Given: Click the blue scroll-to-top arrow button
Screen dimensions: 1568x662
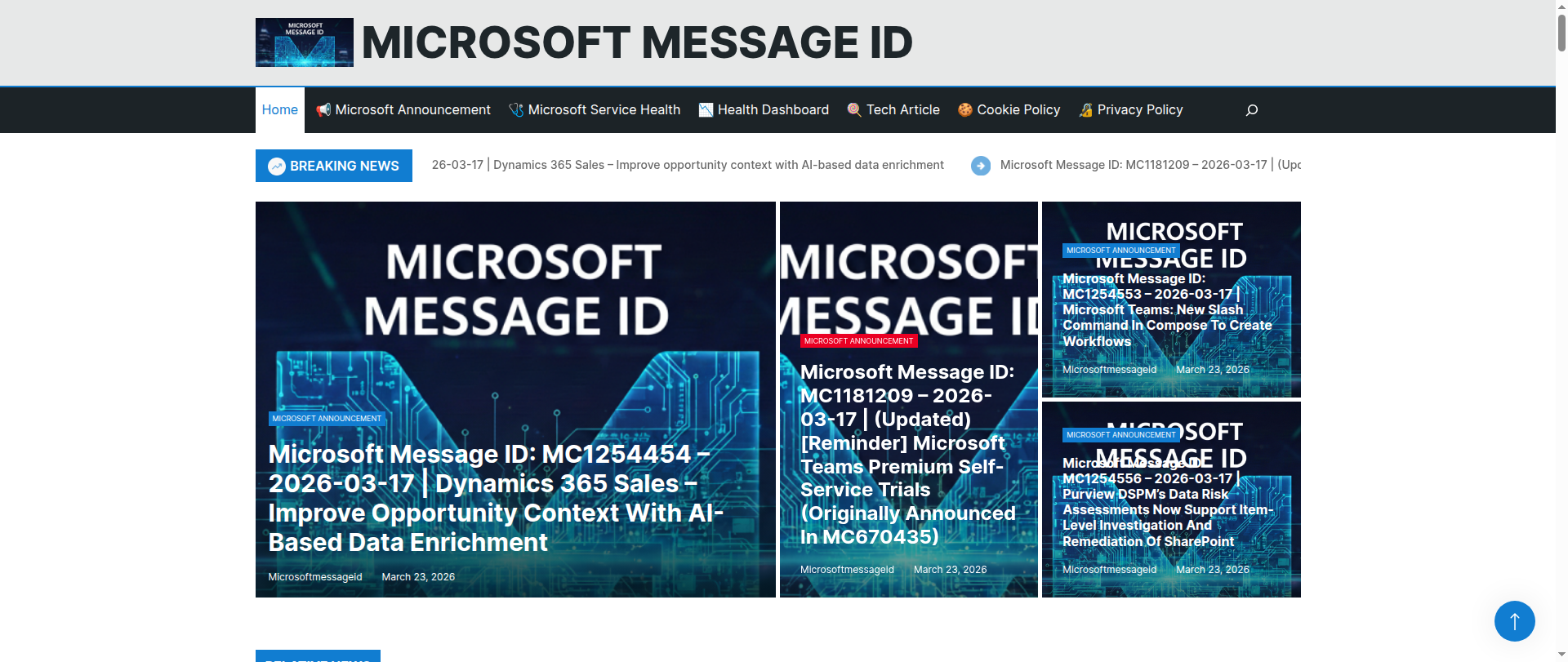Looking at the screenshot, I should [1515, 621].
